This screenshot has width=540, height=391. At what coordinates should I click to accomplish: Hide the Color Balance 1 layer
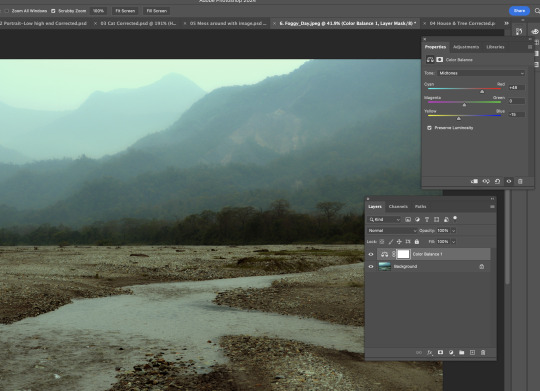pyautogui.click(x=371, y=254)
